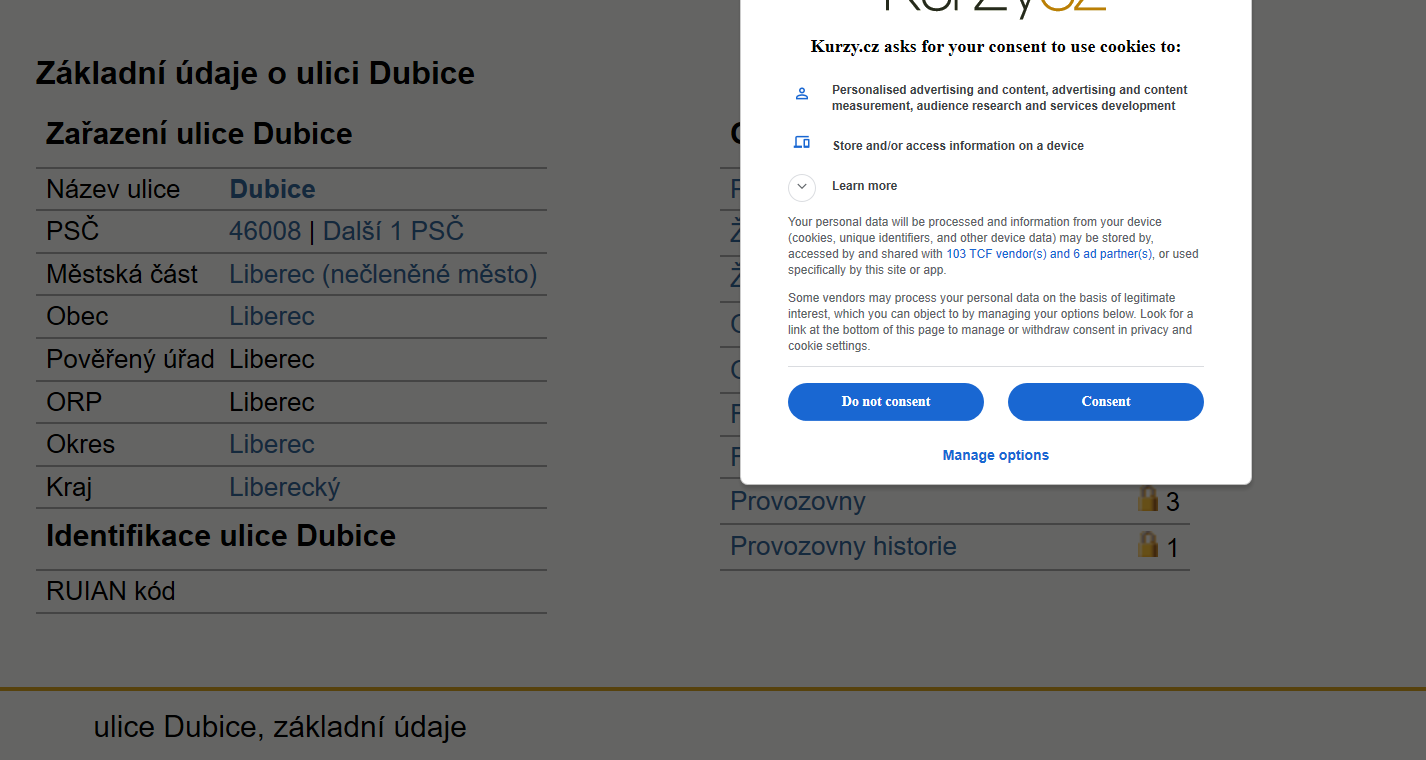Image resolution: width=1426 pixels, height=760 pixels.
Task: Open the Provozovny historie link
Action: click(843, 546)
